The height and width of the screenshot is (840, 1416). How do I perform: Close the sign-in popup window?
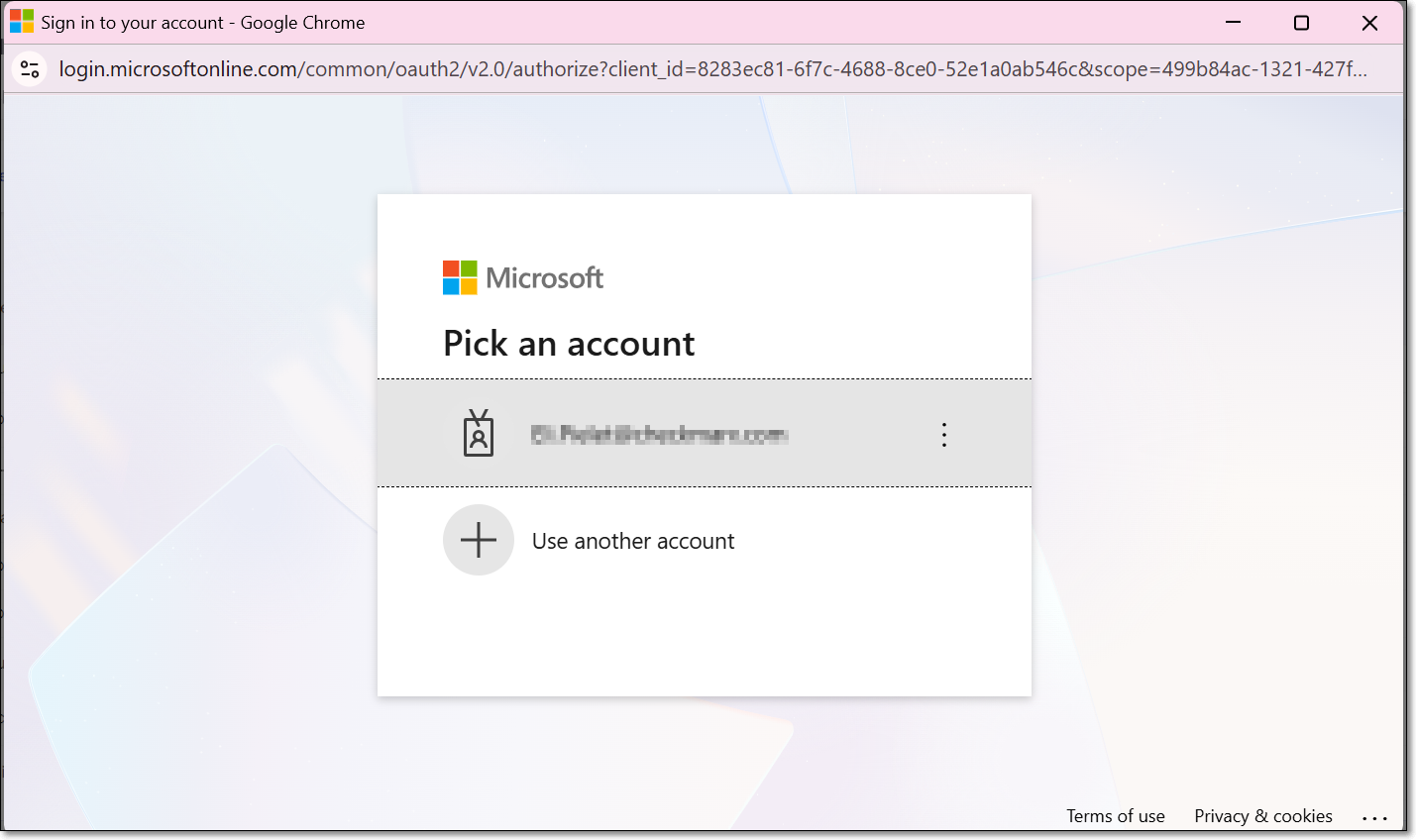coord(1369,23)
